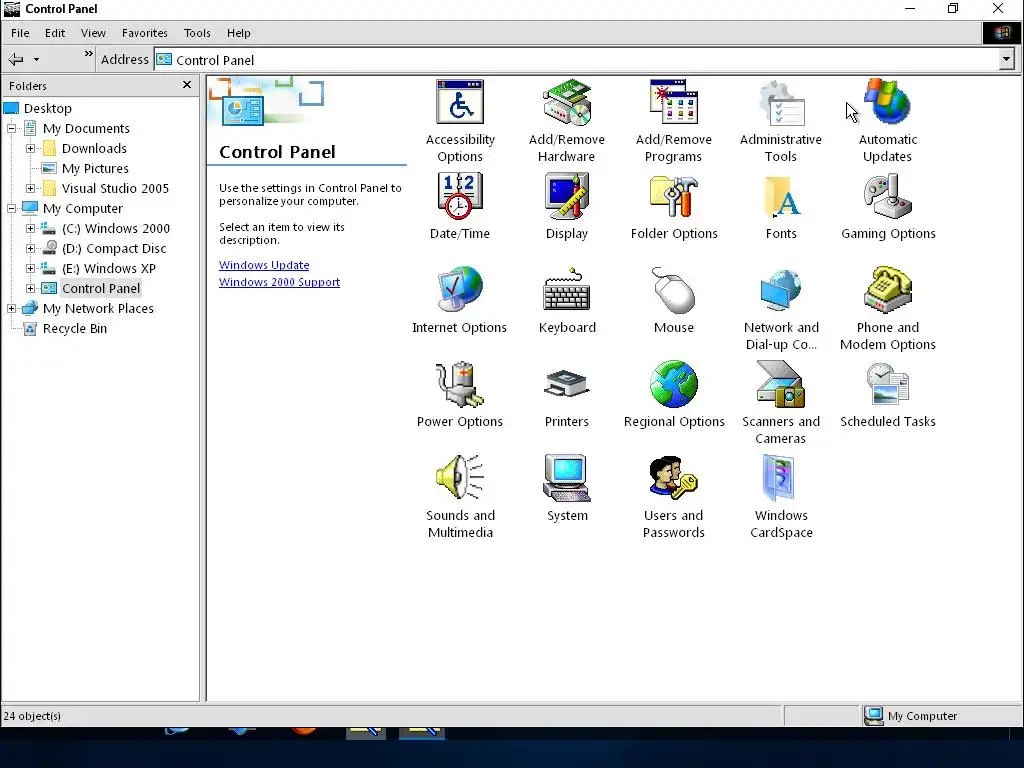Open Display settings icon
The image size is (1024, 768).
point(567,196)
